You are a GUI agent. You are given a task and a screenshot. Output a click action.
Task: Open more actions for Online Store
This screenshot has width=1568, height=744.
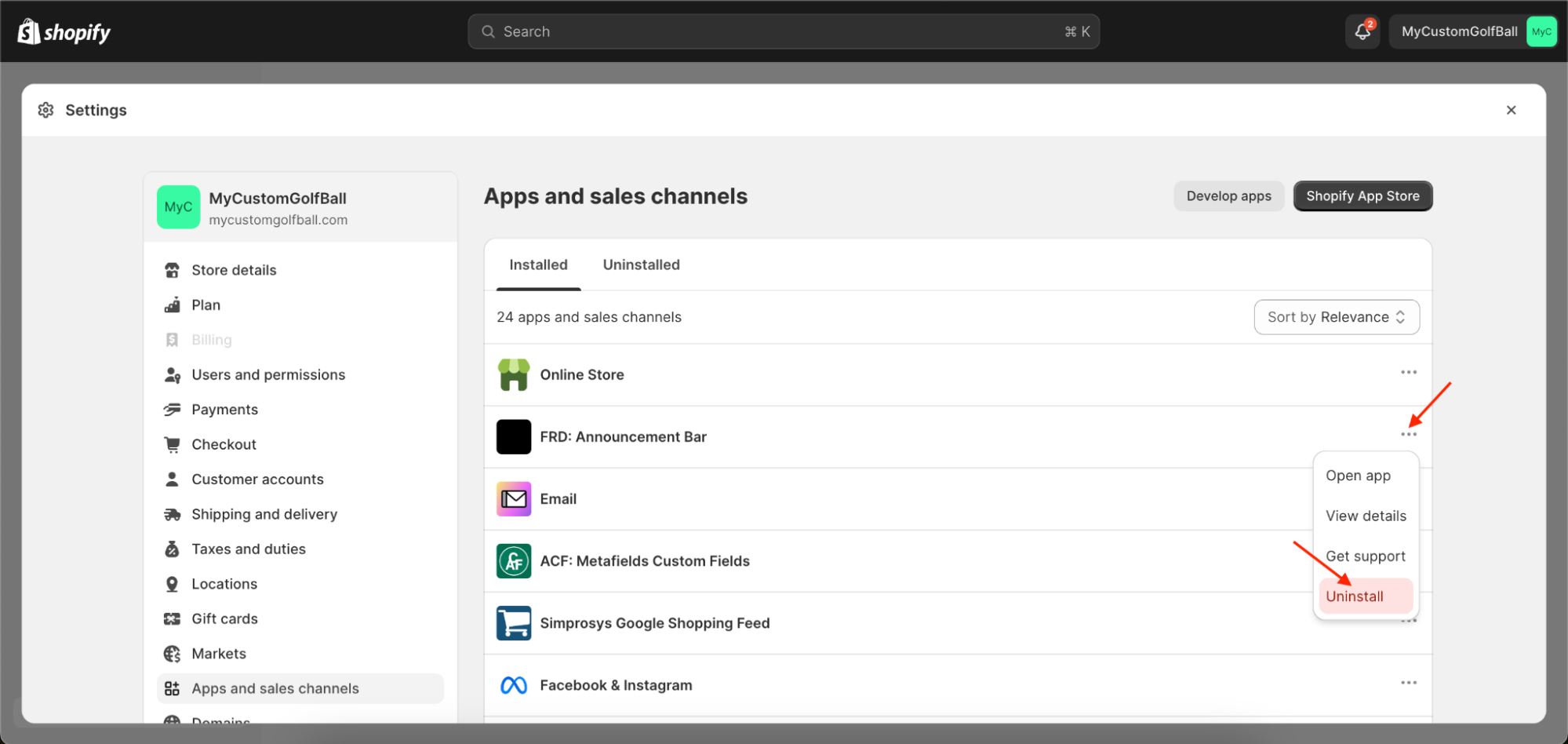click(x=1408, y=372)
